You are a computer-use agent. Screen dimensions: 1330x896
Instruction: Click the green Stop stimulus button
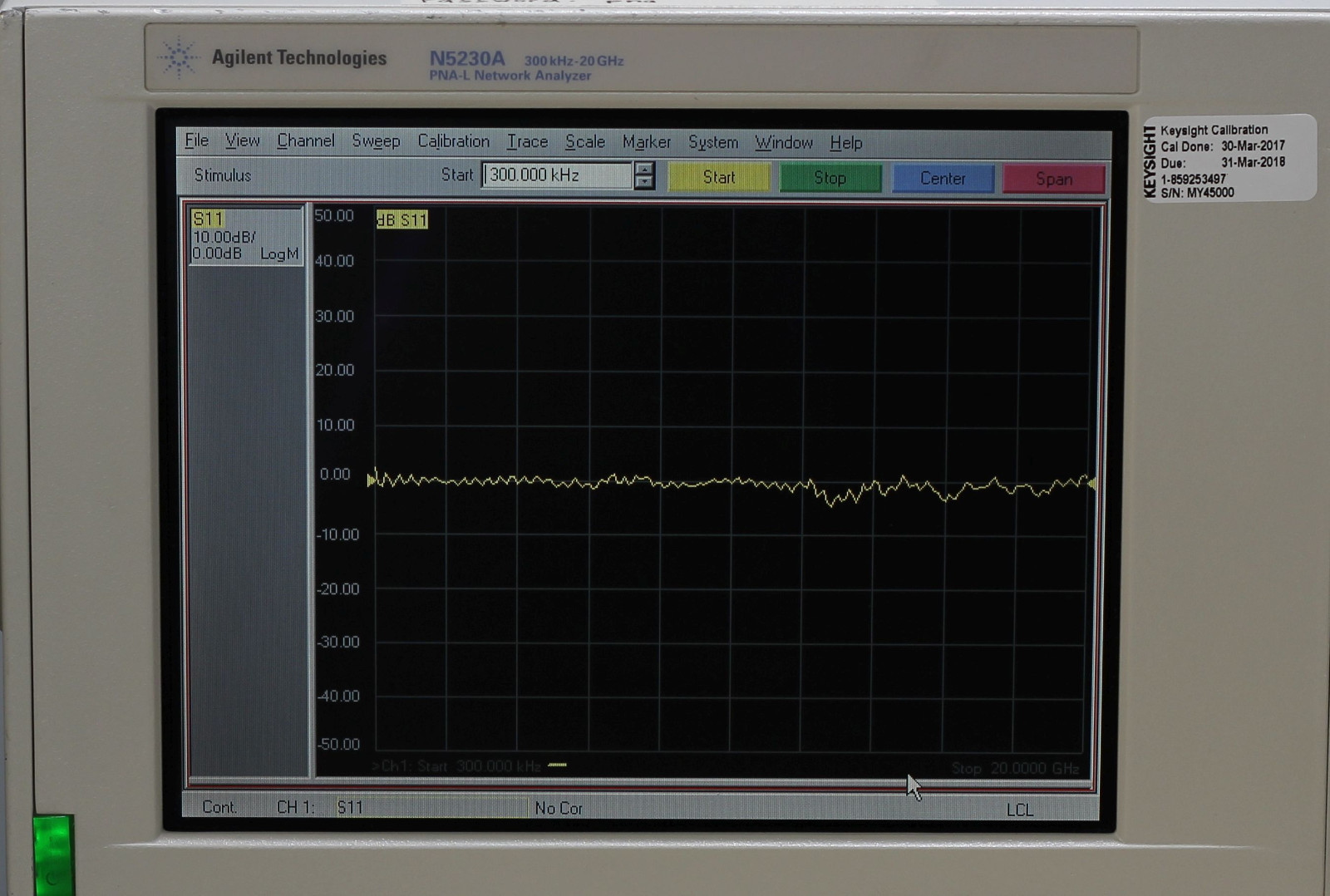point(830,177)
